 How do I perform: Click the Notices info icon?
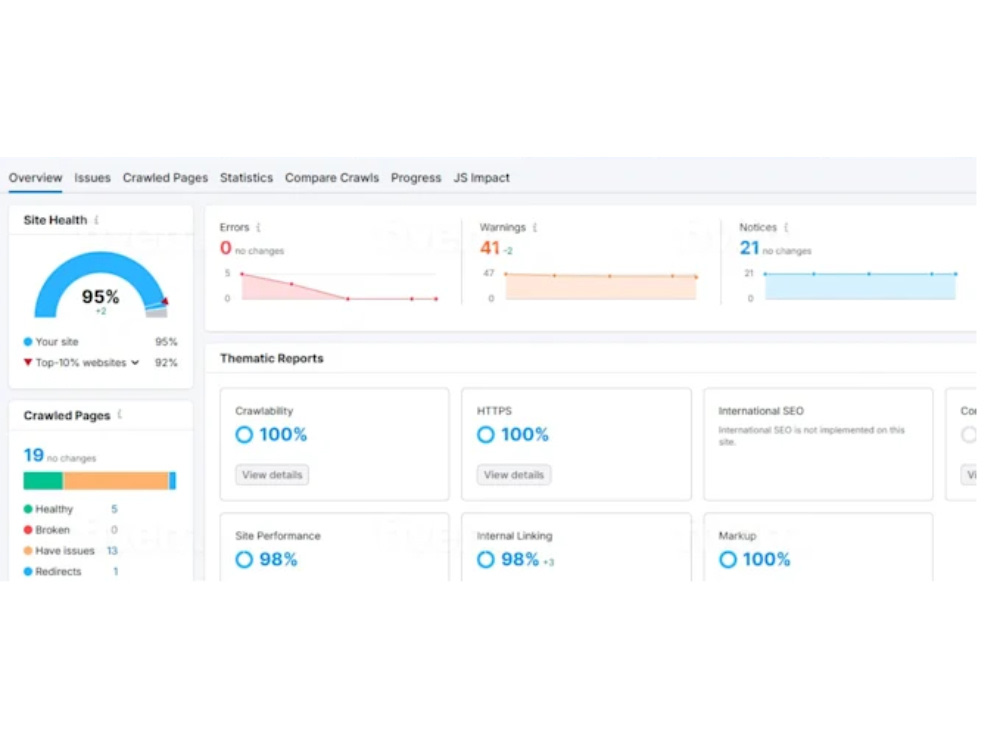[x=786, y=228]
